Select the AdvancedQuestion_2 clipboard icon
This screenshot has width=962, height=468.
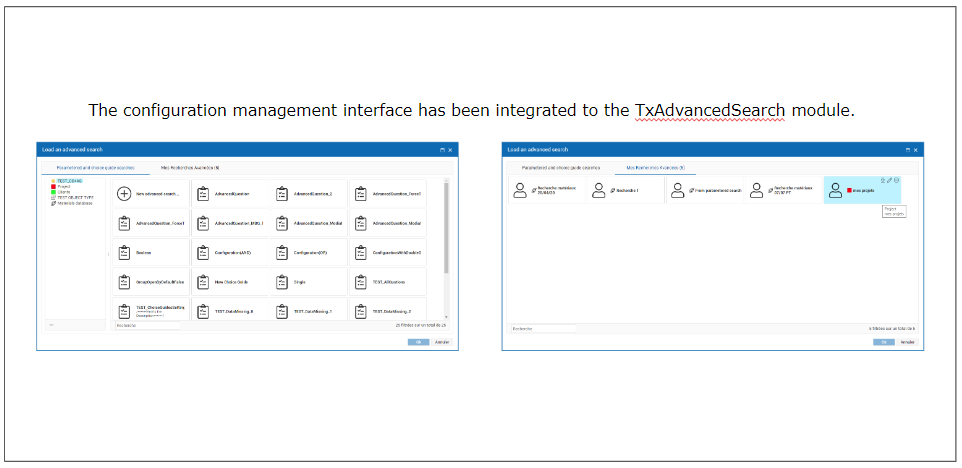point(282,194)
